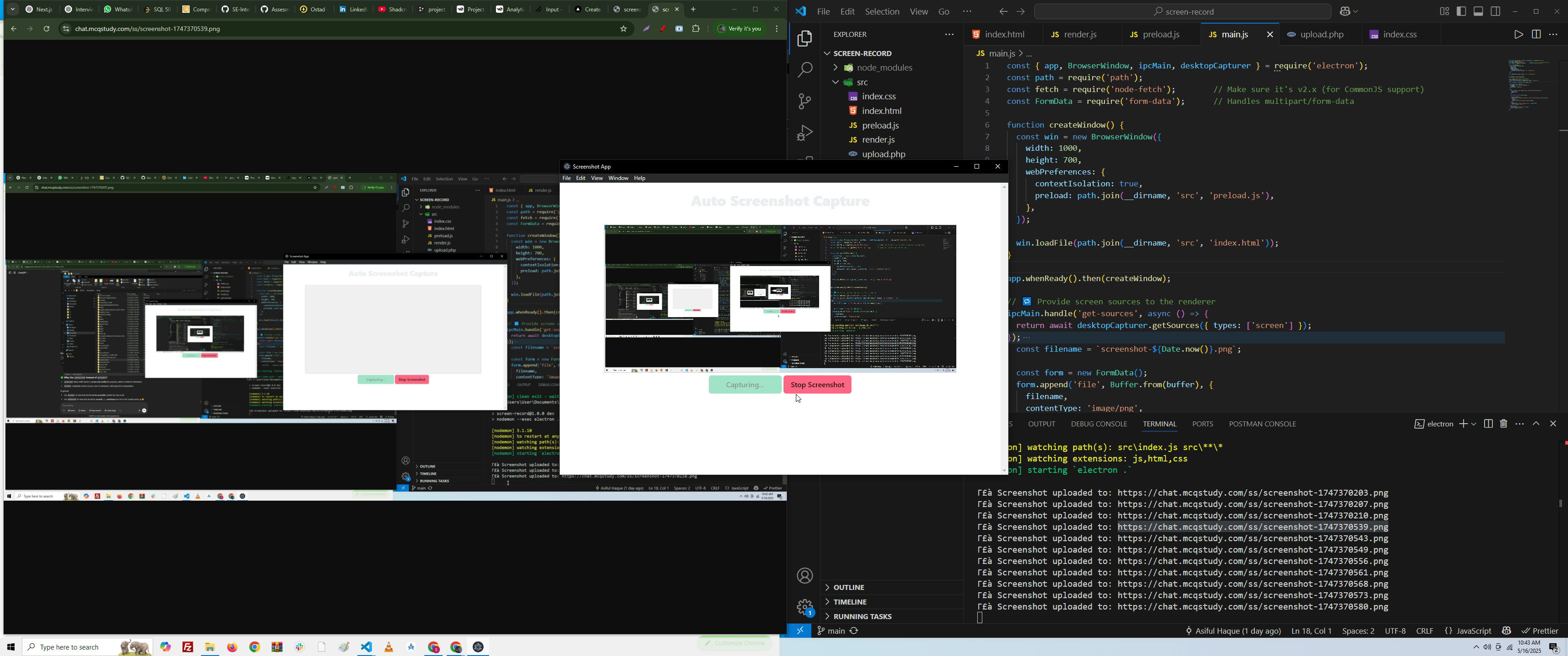Viewport: 1568px width, 656px height.
Task: Toggle the Secondary Side Bar layout icon
Action: tap(1496, 11)
